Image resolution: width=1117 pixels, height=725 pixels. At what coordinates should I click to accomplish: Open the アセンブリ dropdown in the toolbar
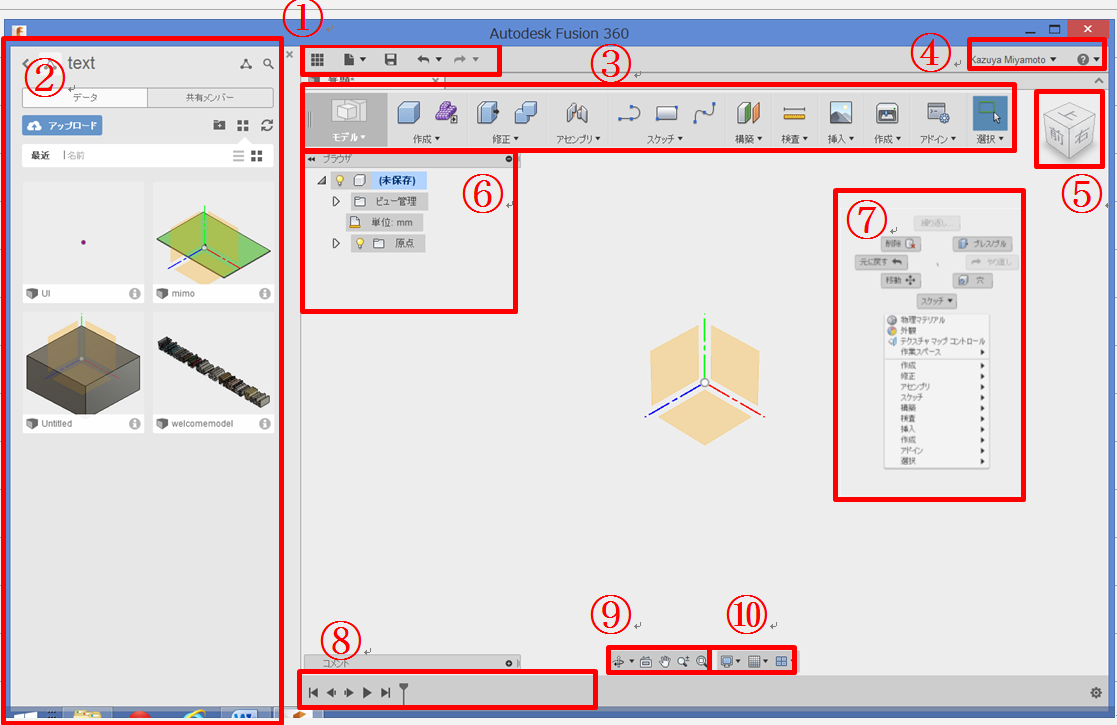pyautogui.click(x=578, y=139)
